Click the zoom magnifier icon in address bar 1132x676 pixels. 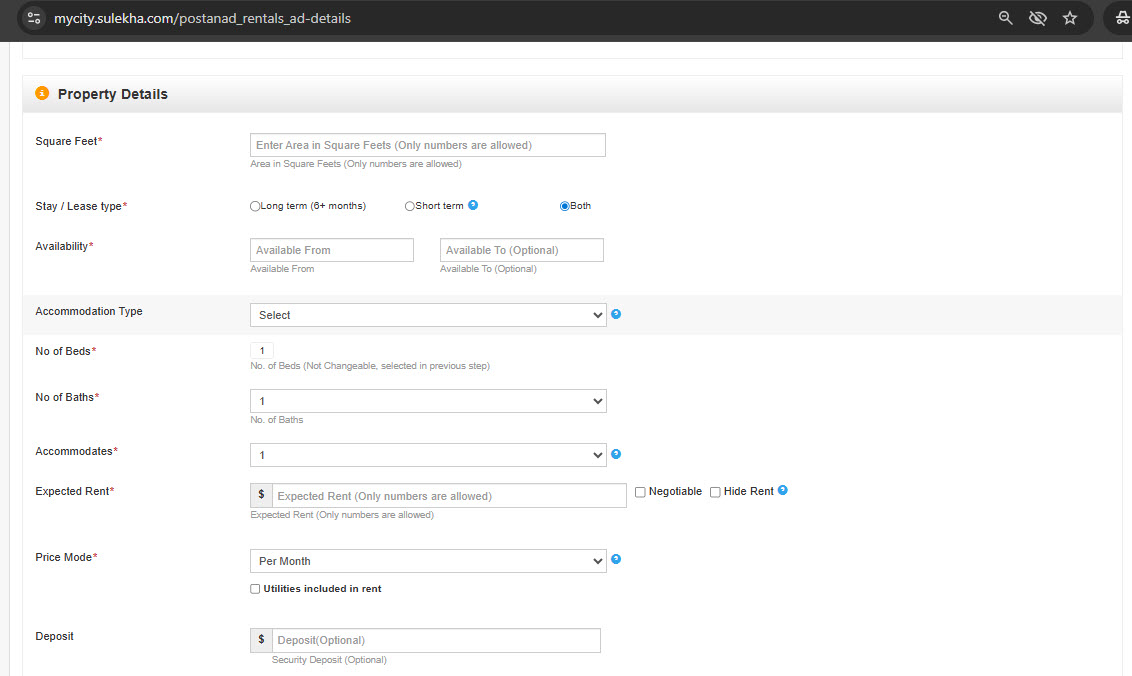tap(1006, 18)
